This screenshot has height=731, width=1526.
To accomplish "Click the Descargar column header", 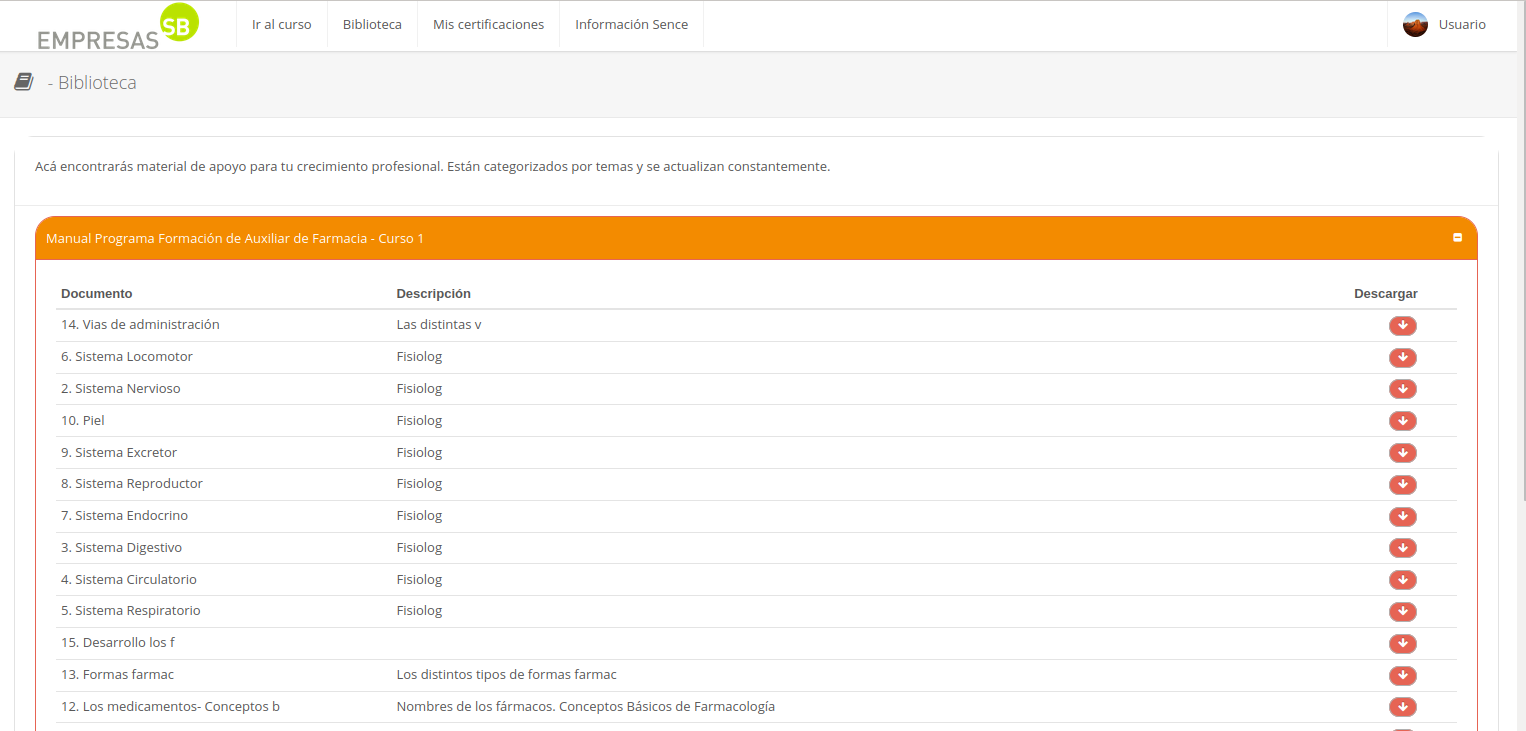I will 1385,294.
